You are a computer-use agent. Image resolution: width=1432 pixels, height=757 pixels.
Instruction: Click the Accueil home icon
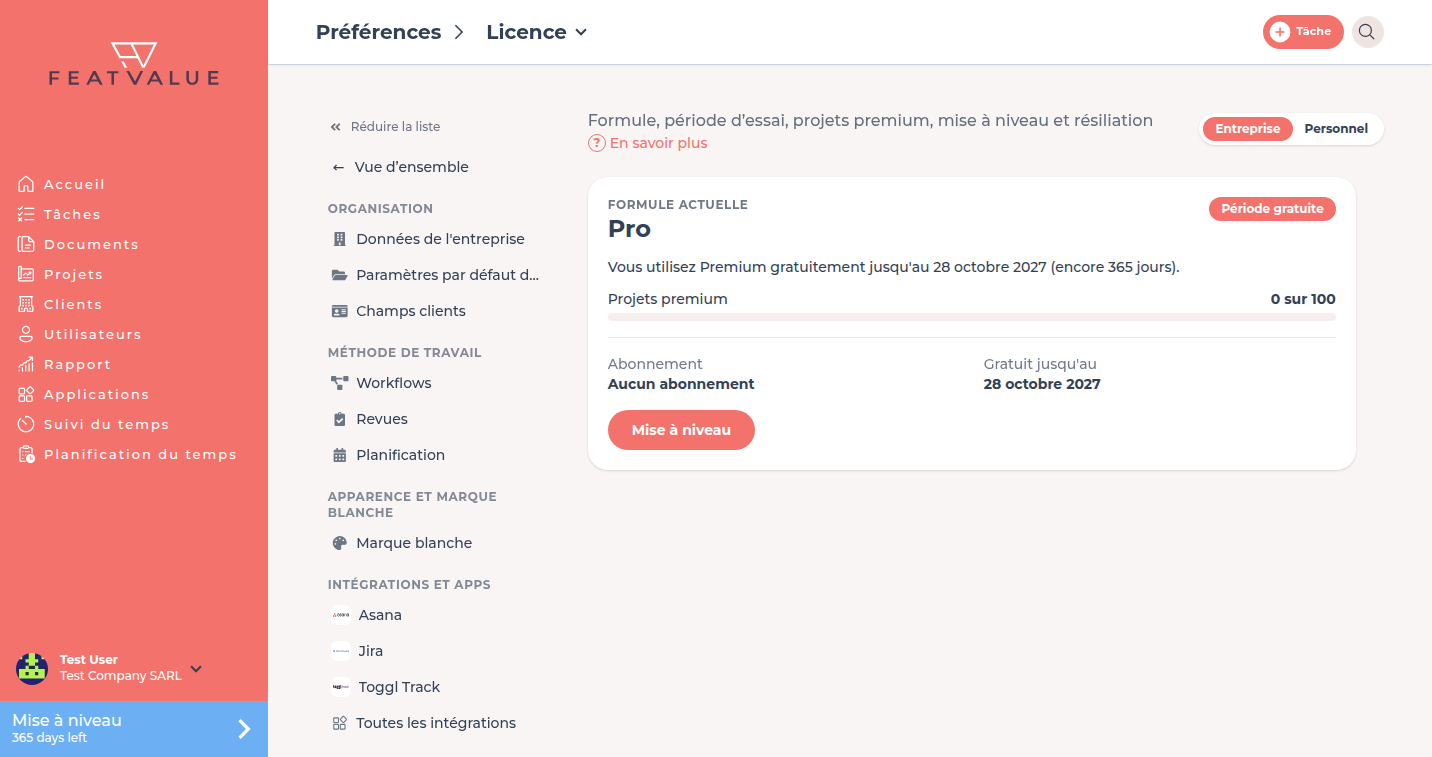click(26, 184)
